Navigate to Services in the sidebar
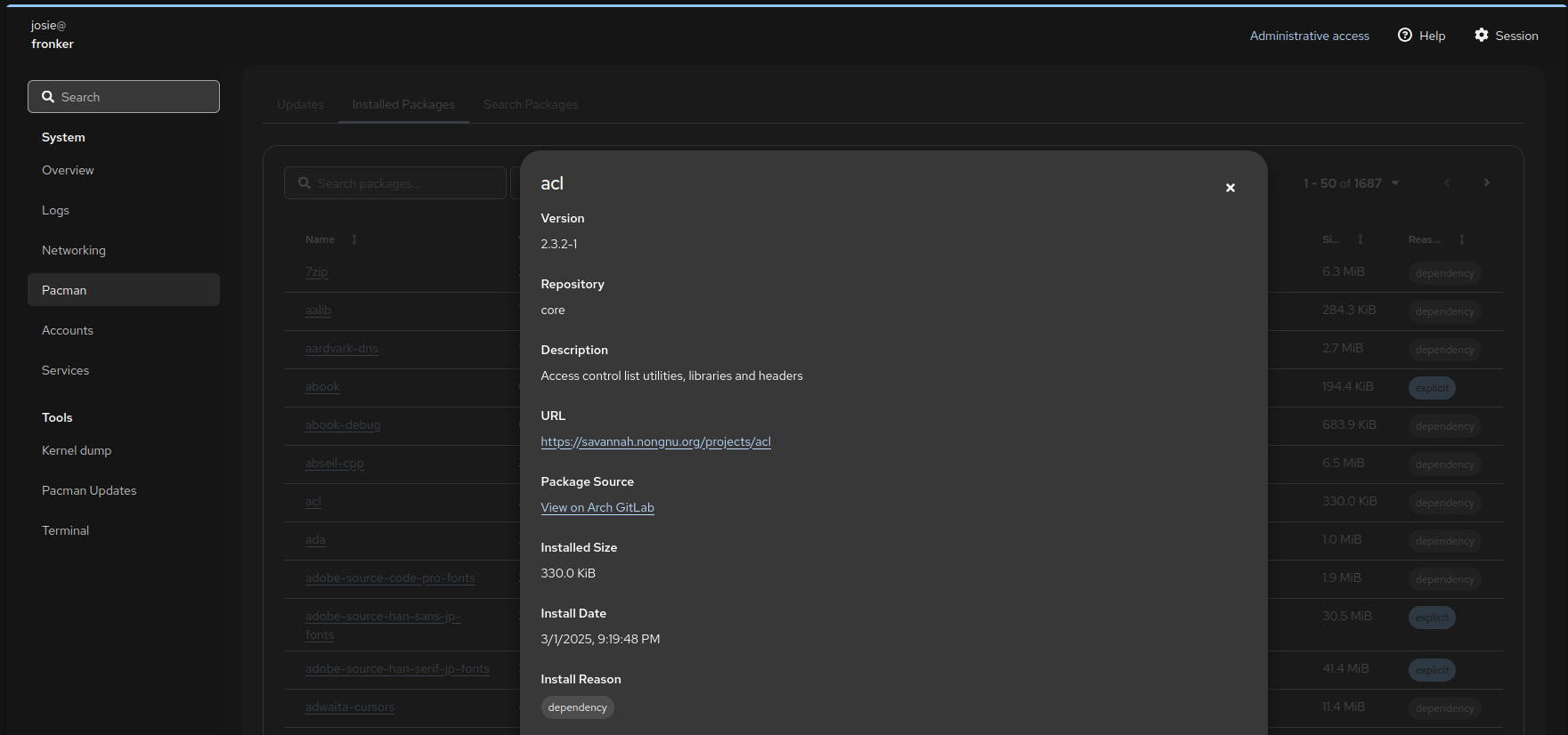 click(65, 370)
